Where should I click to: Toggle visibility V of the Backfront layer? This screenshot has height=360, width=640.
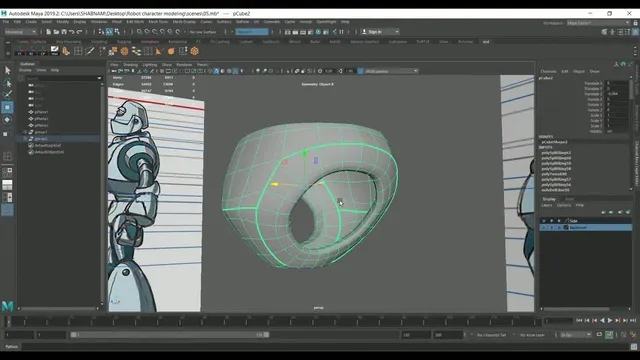[544, 227]
